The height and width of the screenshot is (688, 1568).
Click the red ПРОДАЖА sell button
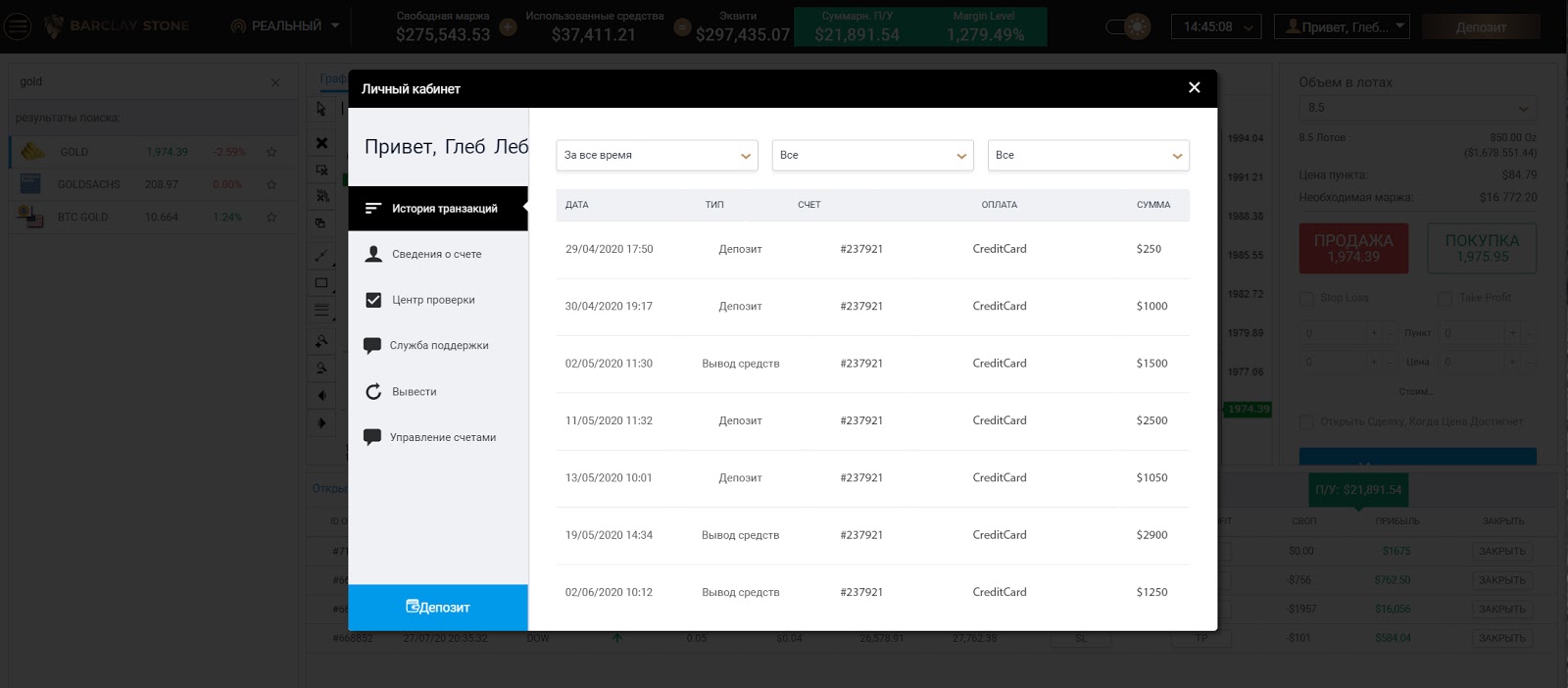[x=1353, y=248]
